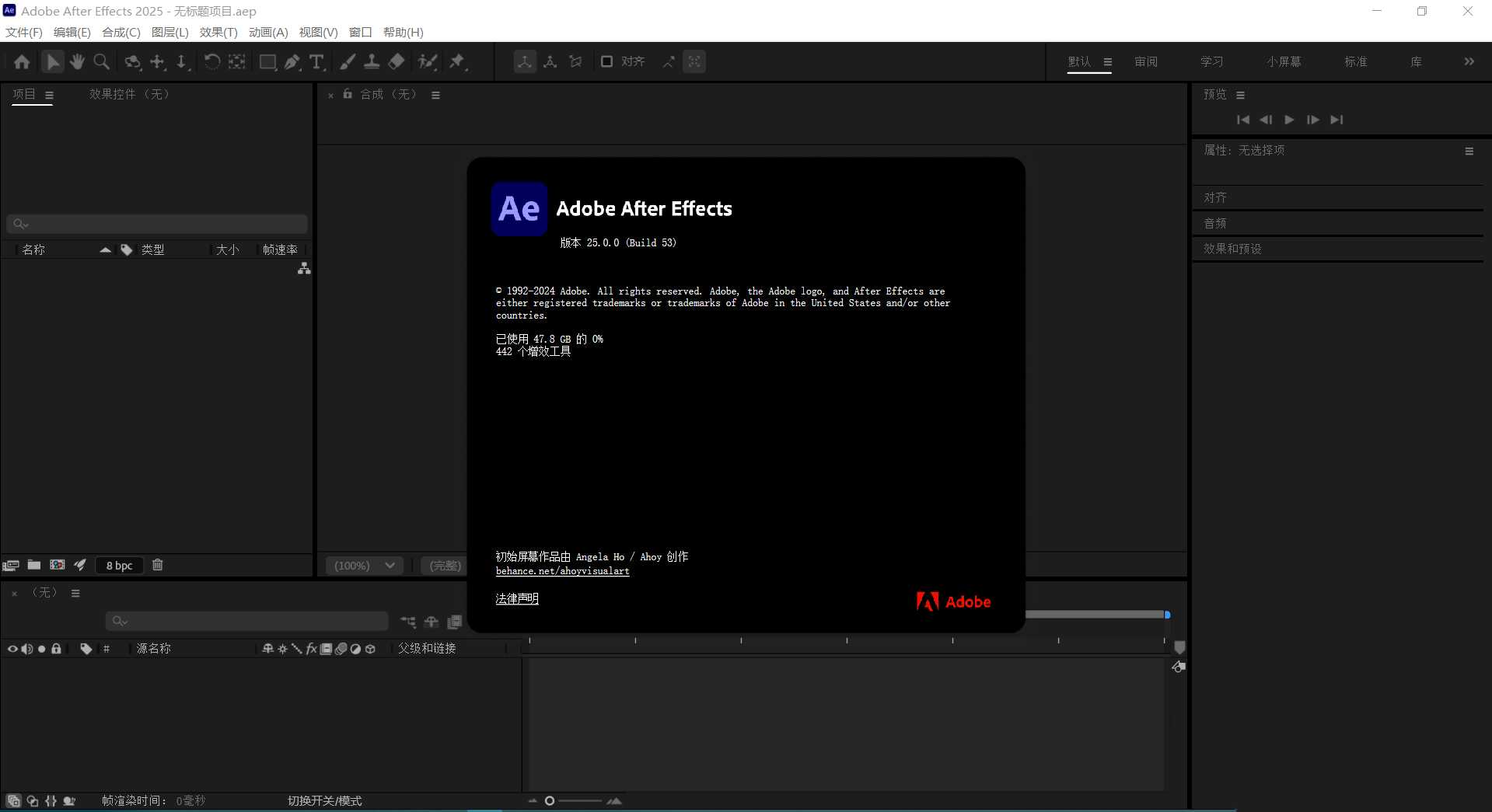Viewport: 1492px width, 812px height.
Task: Open the project flowchart view icon
Action: pos(304,268)
